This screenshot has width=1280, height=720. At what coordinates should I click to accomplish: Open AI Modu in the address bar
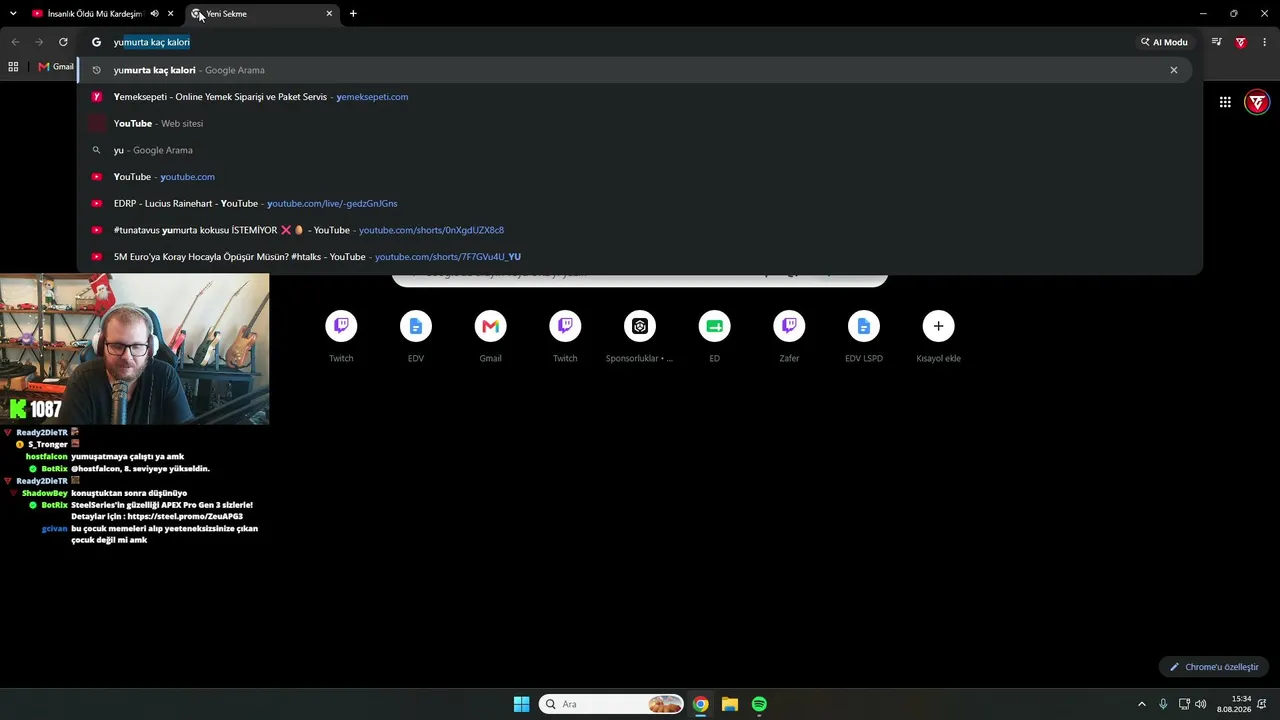pyautogui.click(x=1165, y=42)
